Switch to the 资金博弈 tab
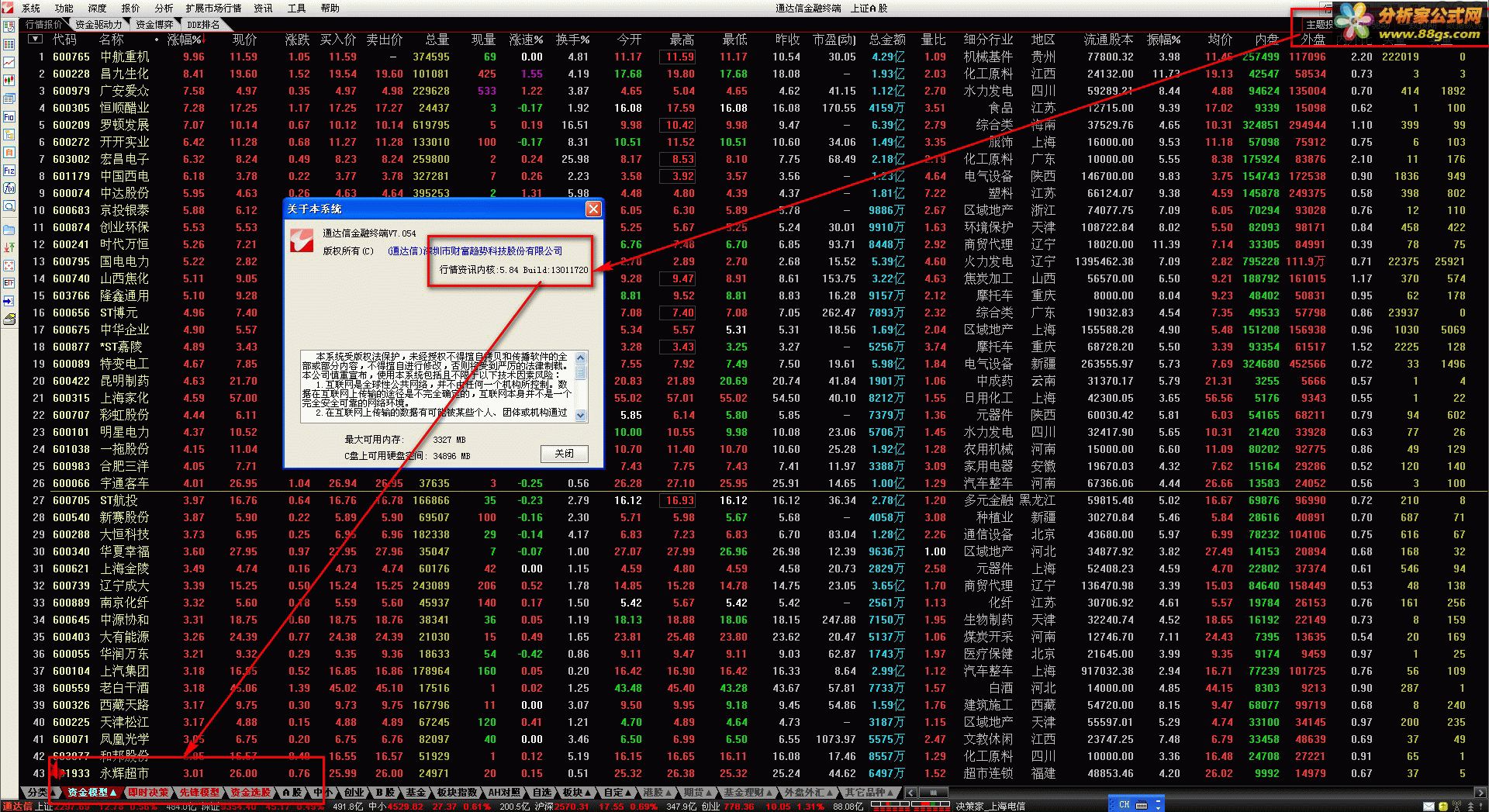 tap(155, 24)
